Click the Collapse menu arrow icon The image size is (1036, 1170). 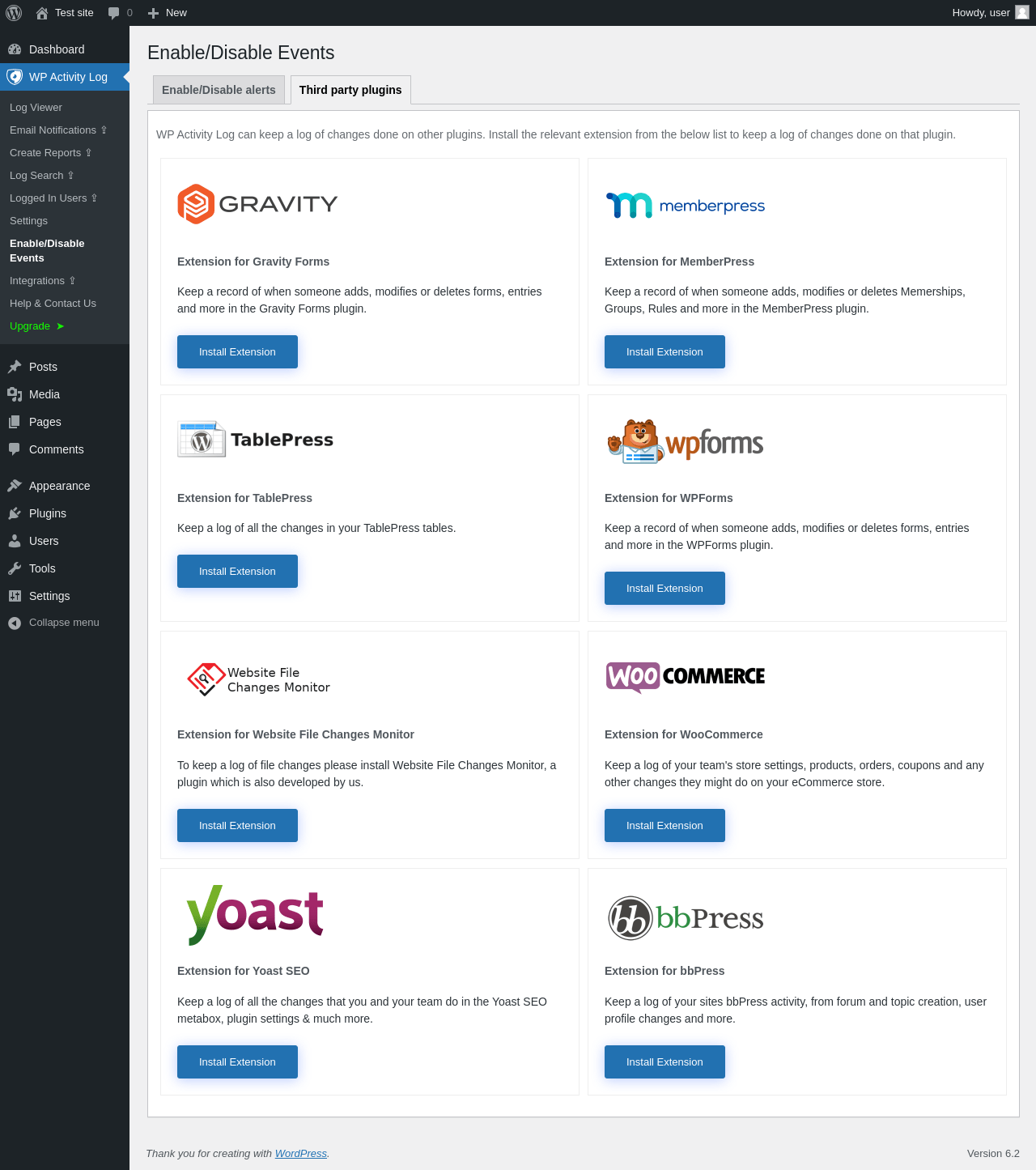(15, 623)
